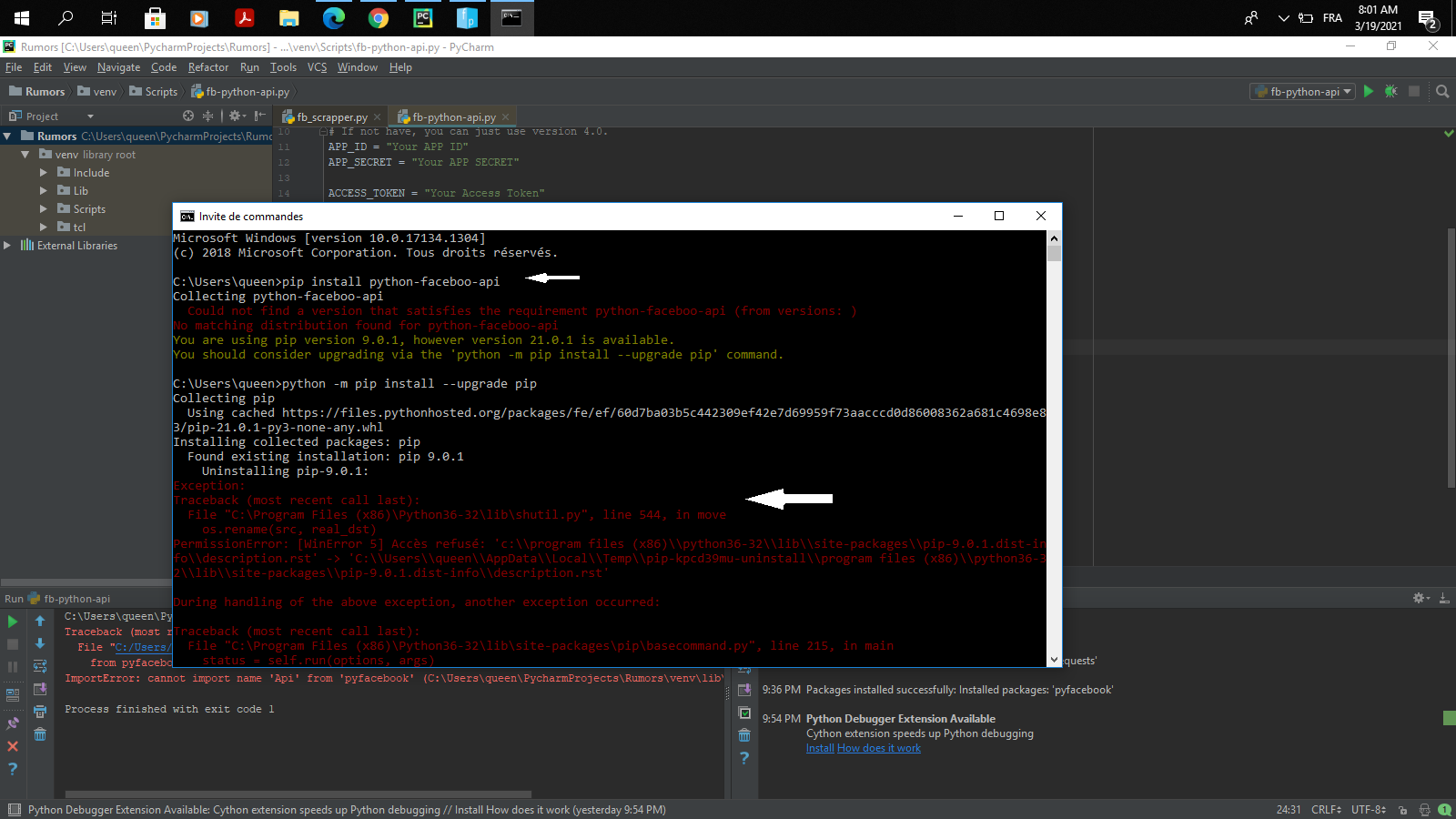The image size is (1456, 819).
Task: Click scroll-down arrow of command prompt scrollbar
Action: tap(1054, 660)
